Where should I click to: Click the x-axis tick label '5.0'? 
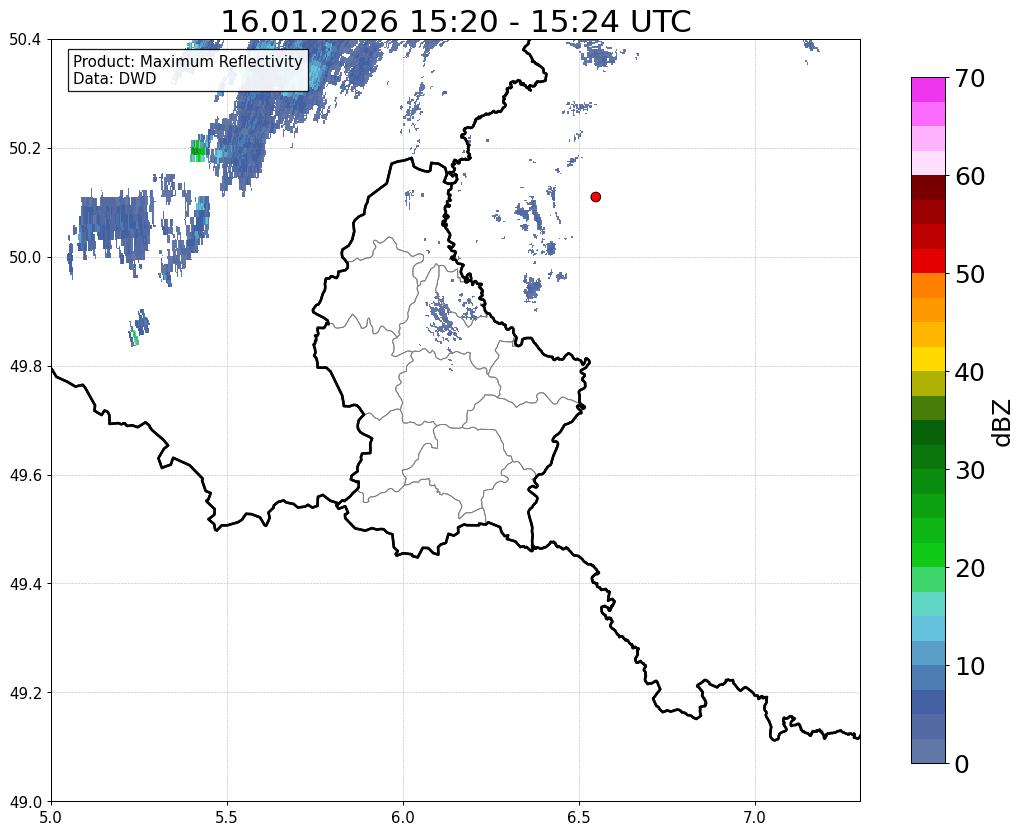pos(51,817)
